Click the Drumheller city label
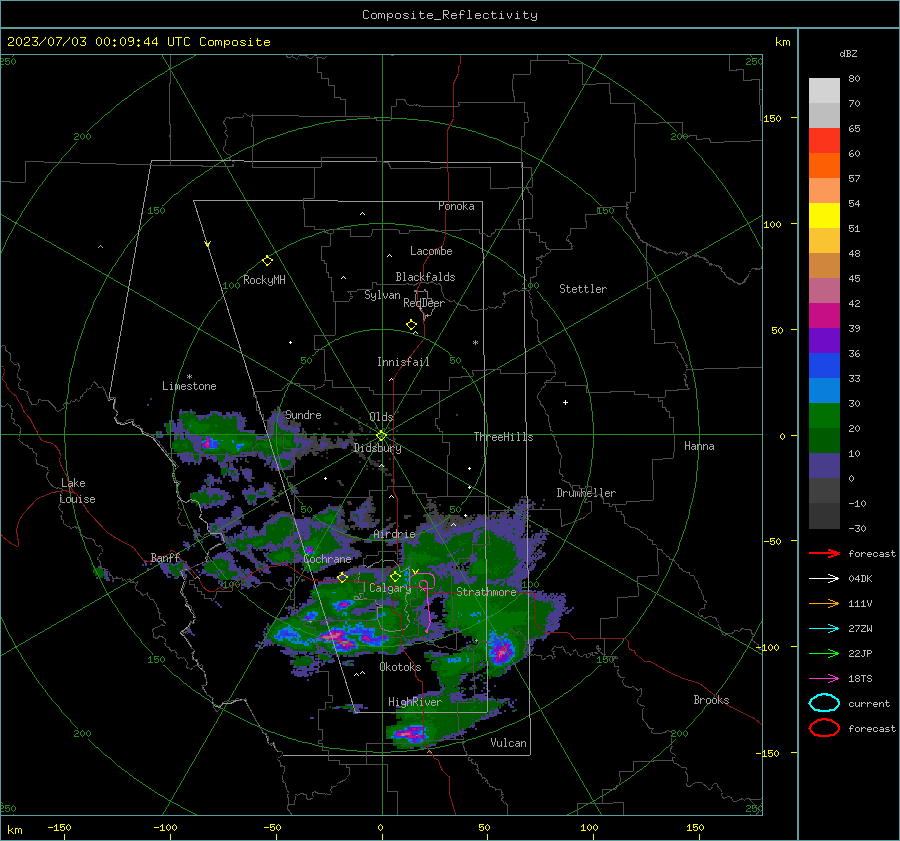 pos(586,493)
